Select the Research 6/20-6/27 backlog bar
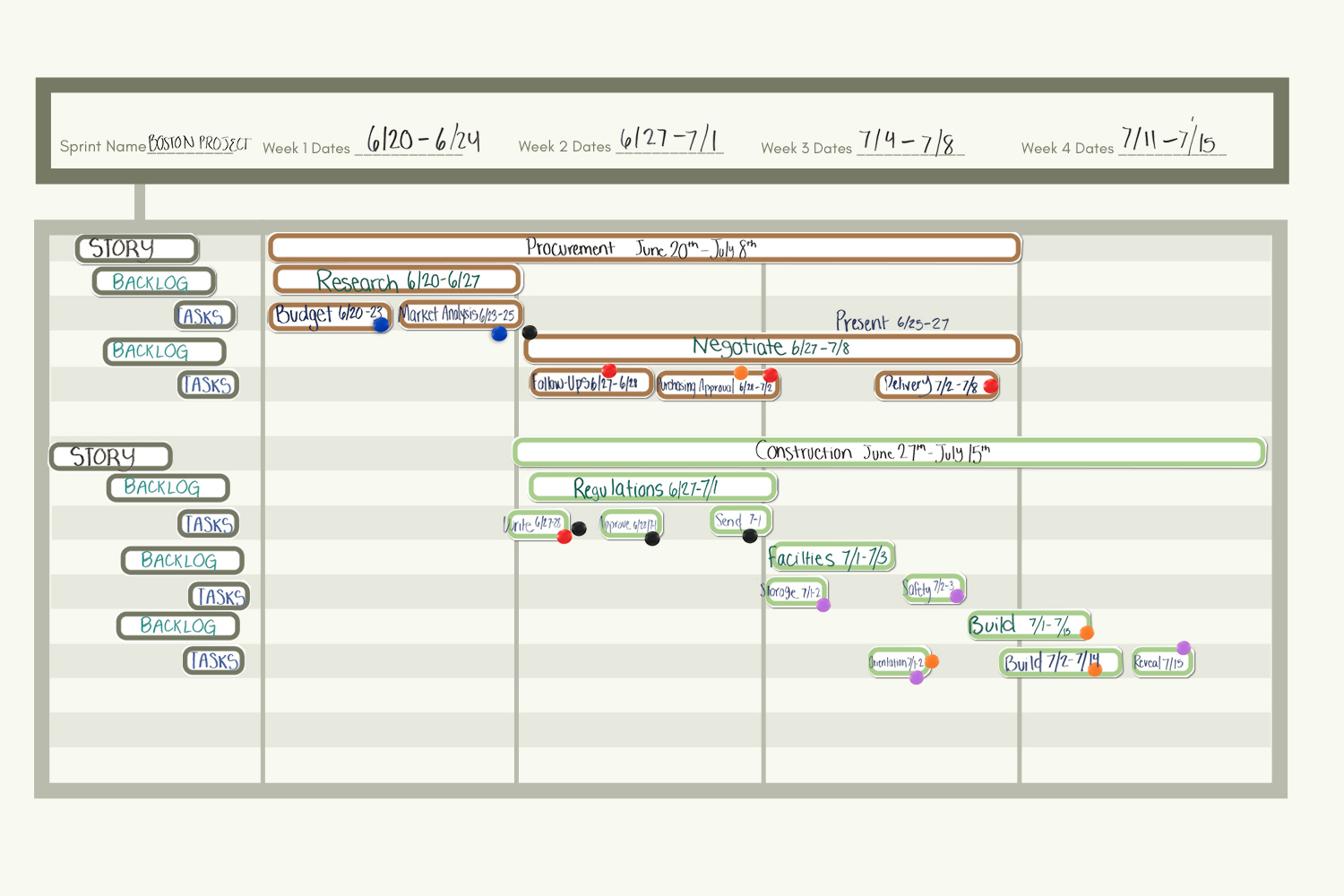1344x896 pixels. coord(397,280)
